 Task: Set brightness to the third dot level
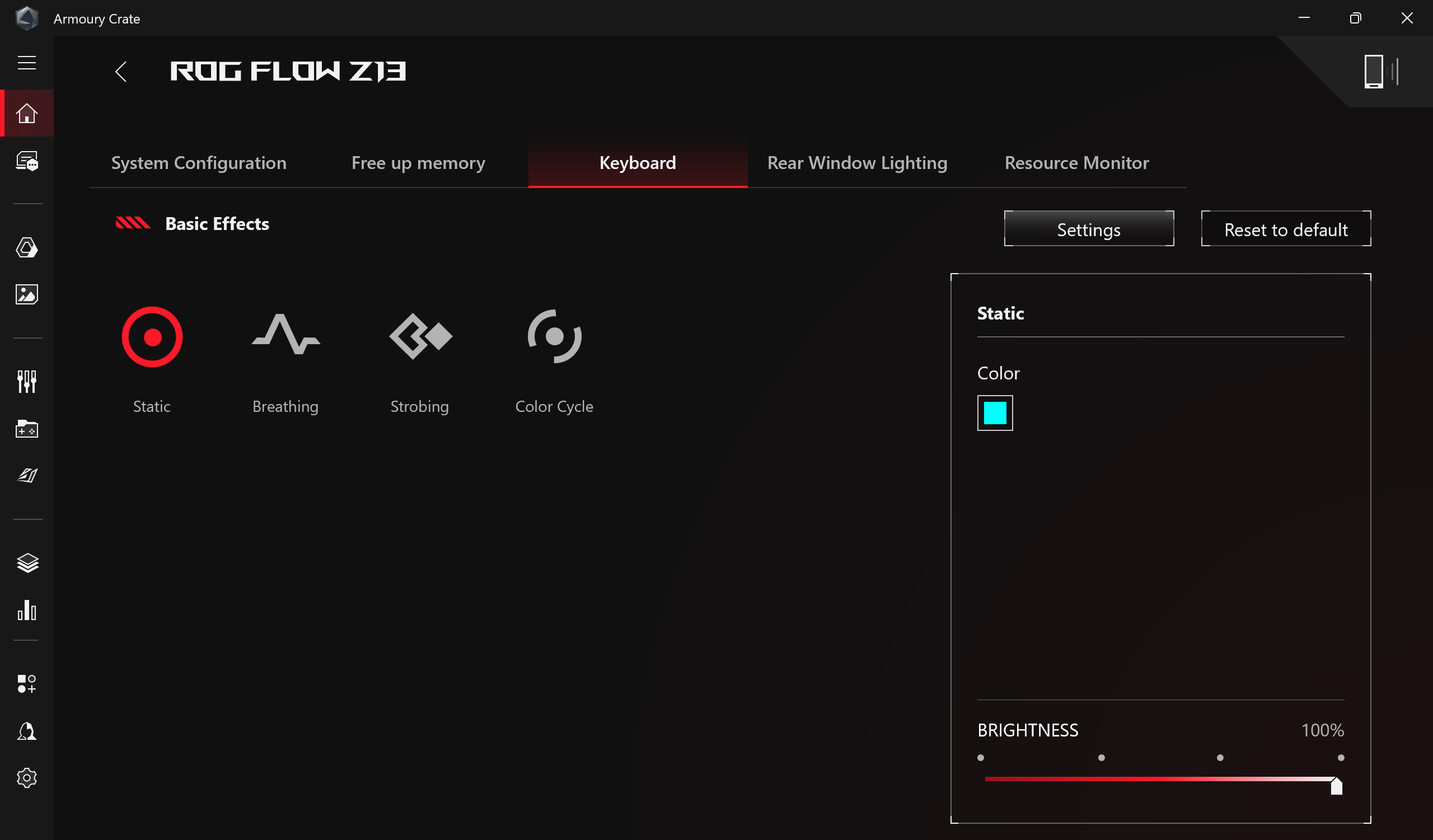(x=1220, y=758)
